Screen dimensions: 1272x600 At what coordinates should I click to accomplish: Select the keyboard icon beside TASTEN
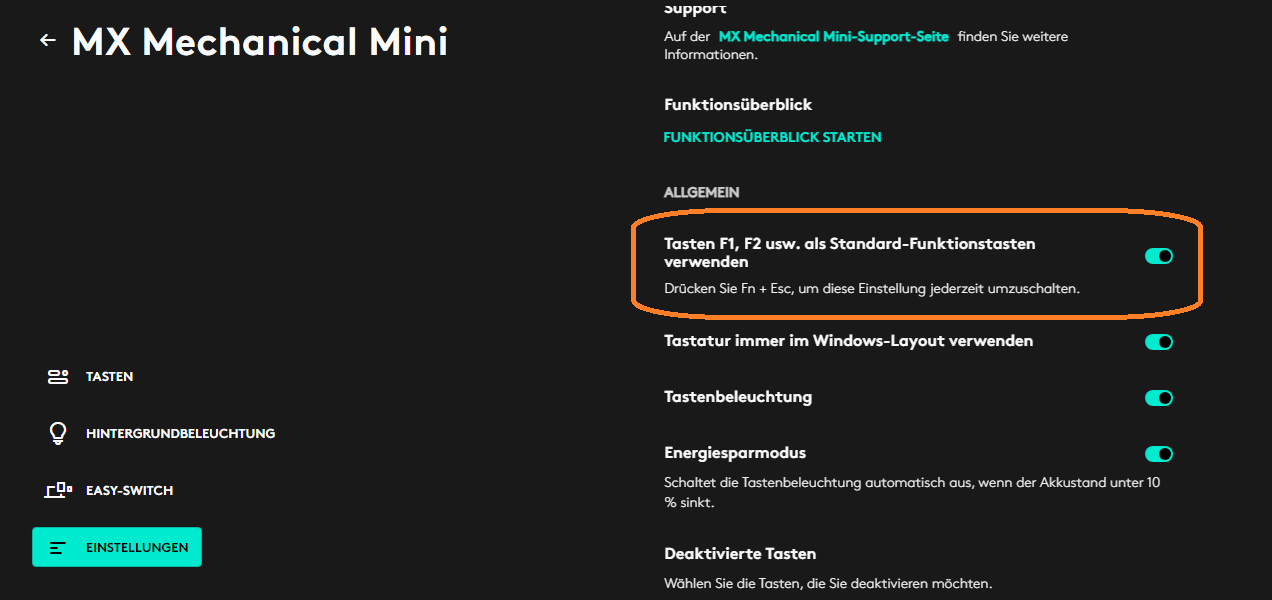[x=57, y=376]
